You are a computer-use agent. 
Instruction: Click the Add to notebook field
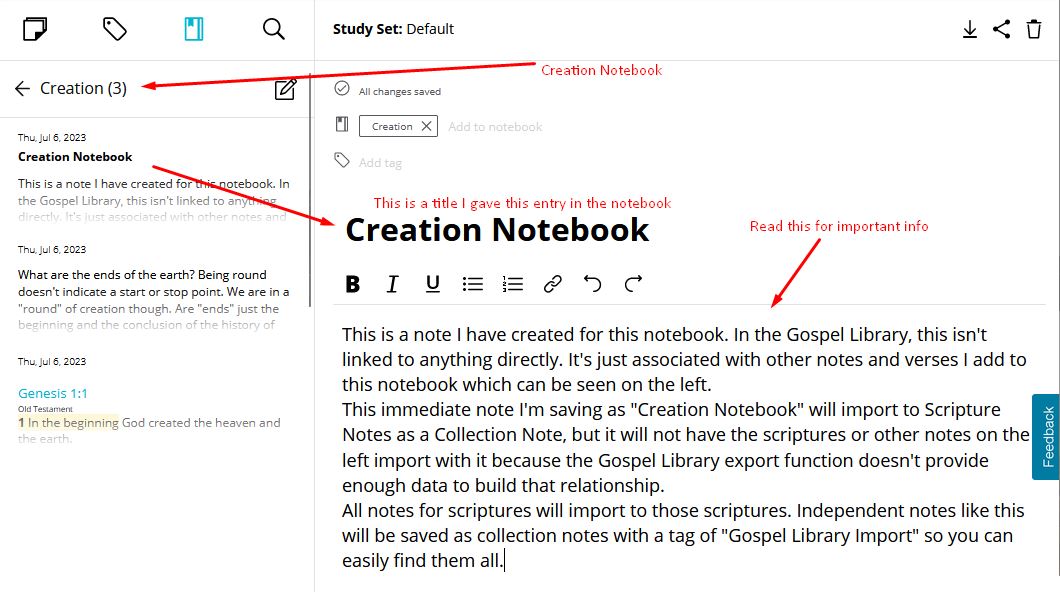(x=495, y=127)
